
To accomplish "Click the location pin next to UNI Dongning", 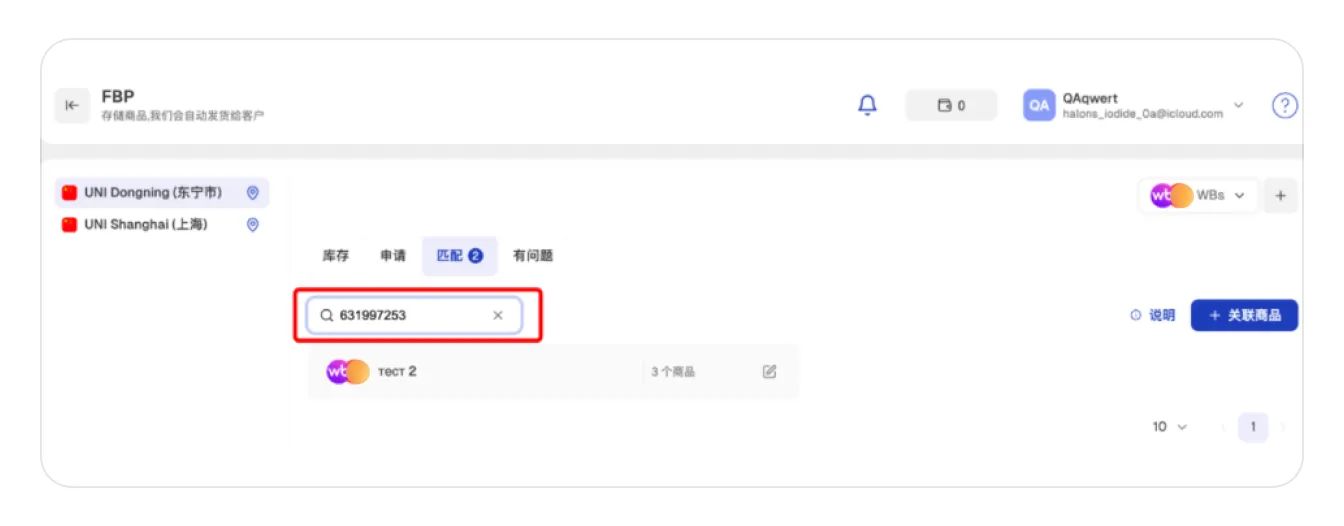I will click(x=253, y=193).
